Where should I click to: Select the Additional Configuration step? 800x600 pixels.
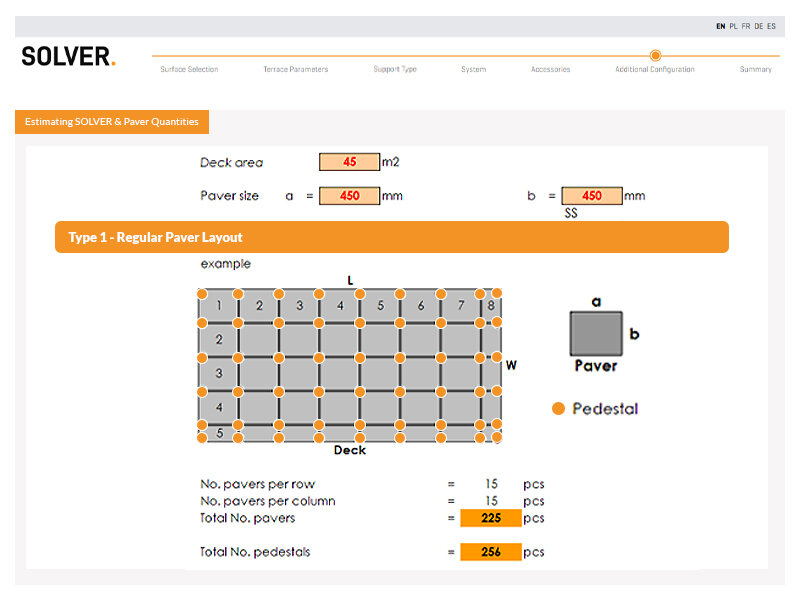(x=655, y=69)
